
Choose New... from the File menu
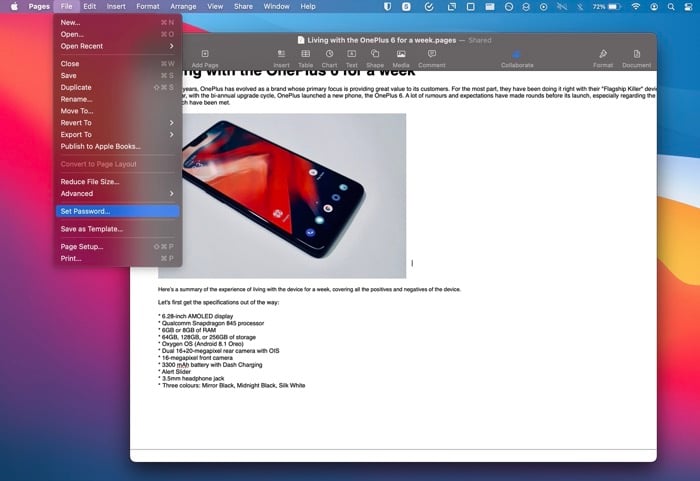pyautogui.click(x=117, y=22)
